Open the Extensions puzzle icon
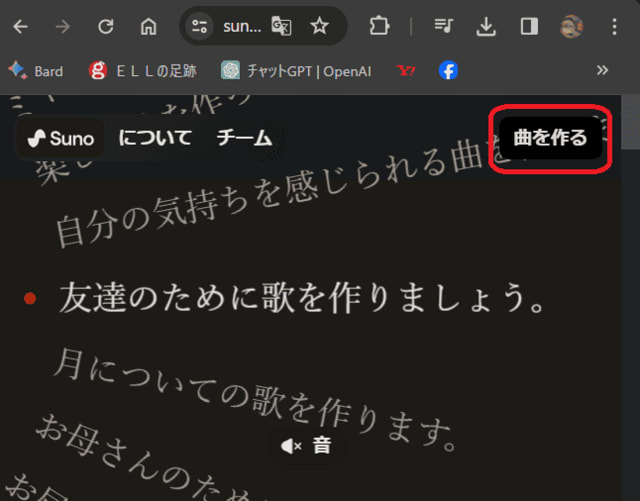 pos(379,27)
